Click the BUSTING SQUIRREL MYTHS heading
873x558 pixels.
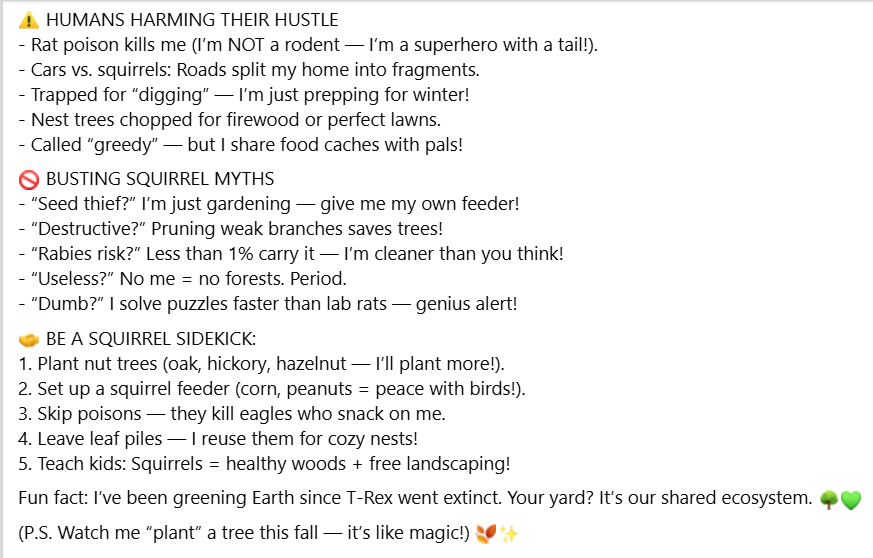pyautogui.click(x=160, y=179)
